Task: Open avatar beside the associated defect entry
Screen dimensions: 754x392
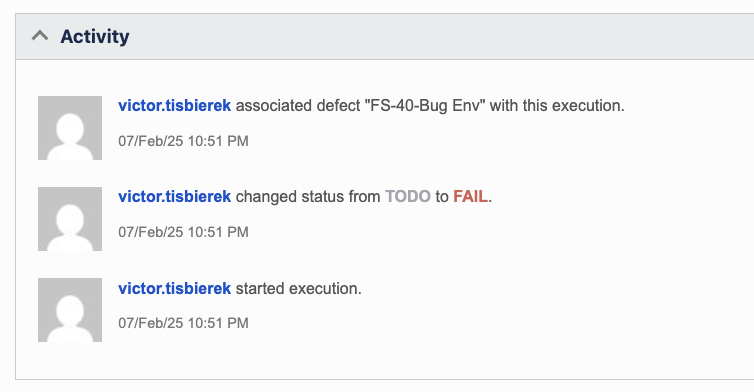Action: pyautogui.click(x=70, y=128)
